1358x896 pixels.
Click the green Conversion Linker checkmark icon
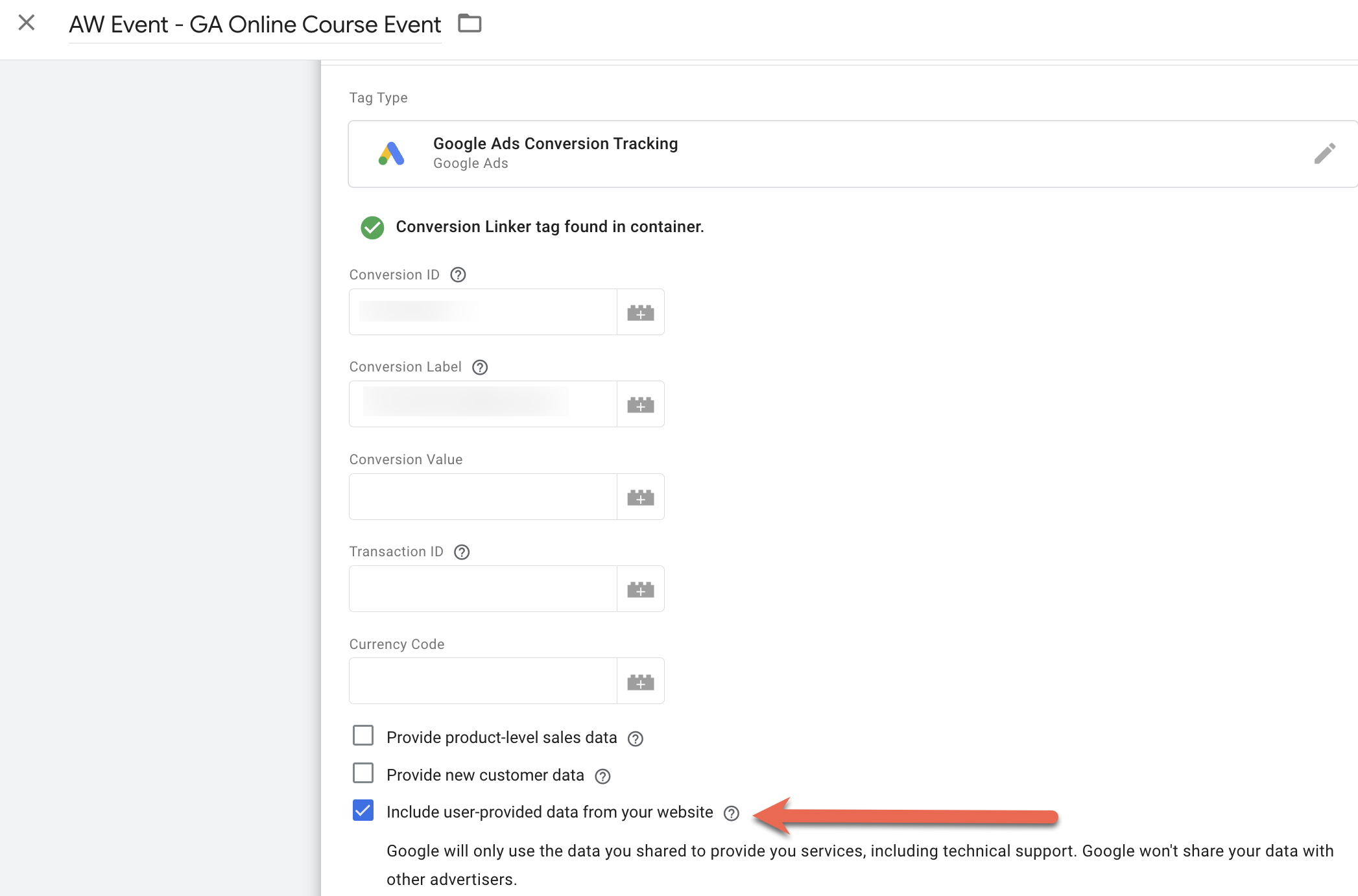pos(372,228)
